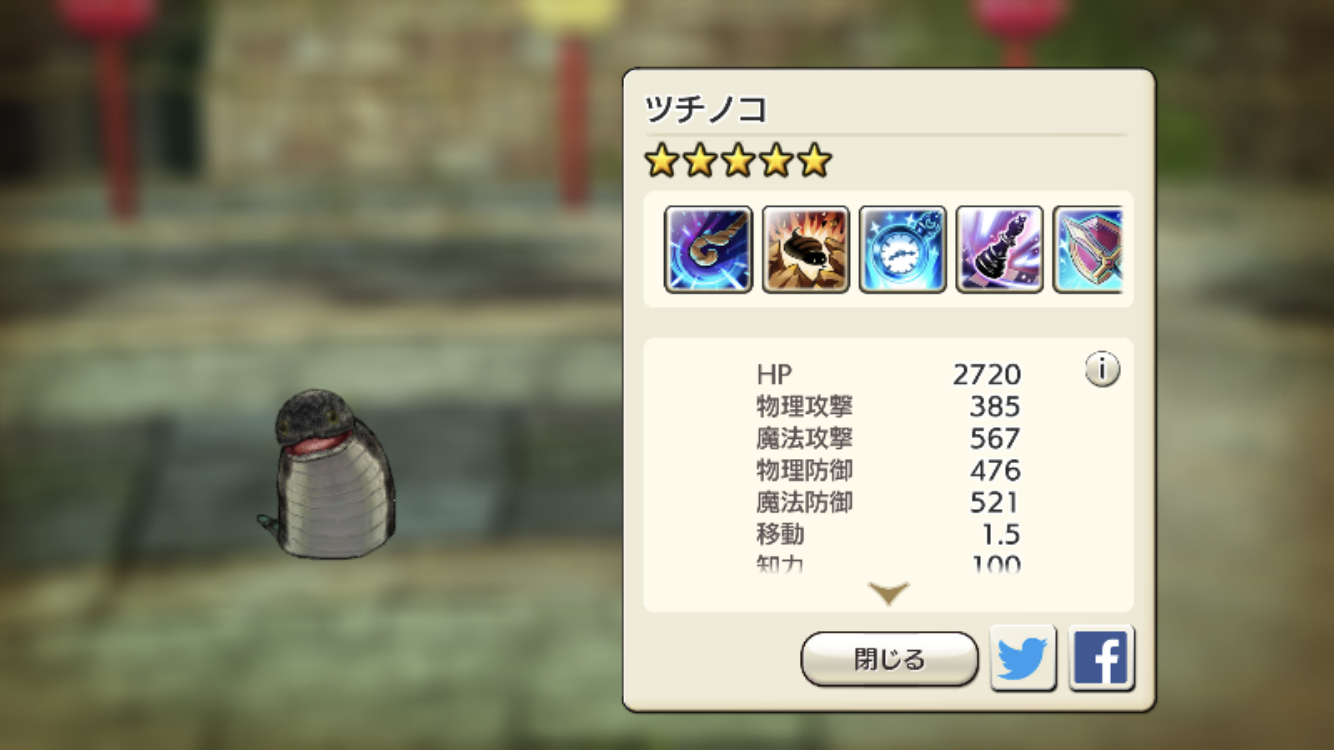The height and width of the screenshot is (750, 1334).
Task: Select the 魔法防御 521 stat row
Action: 889,502
